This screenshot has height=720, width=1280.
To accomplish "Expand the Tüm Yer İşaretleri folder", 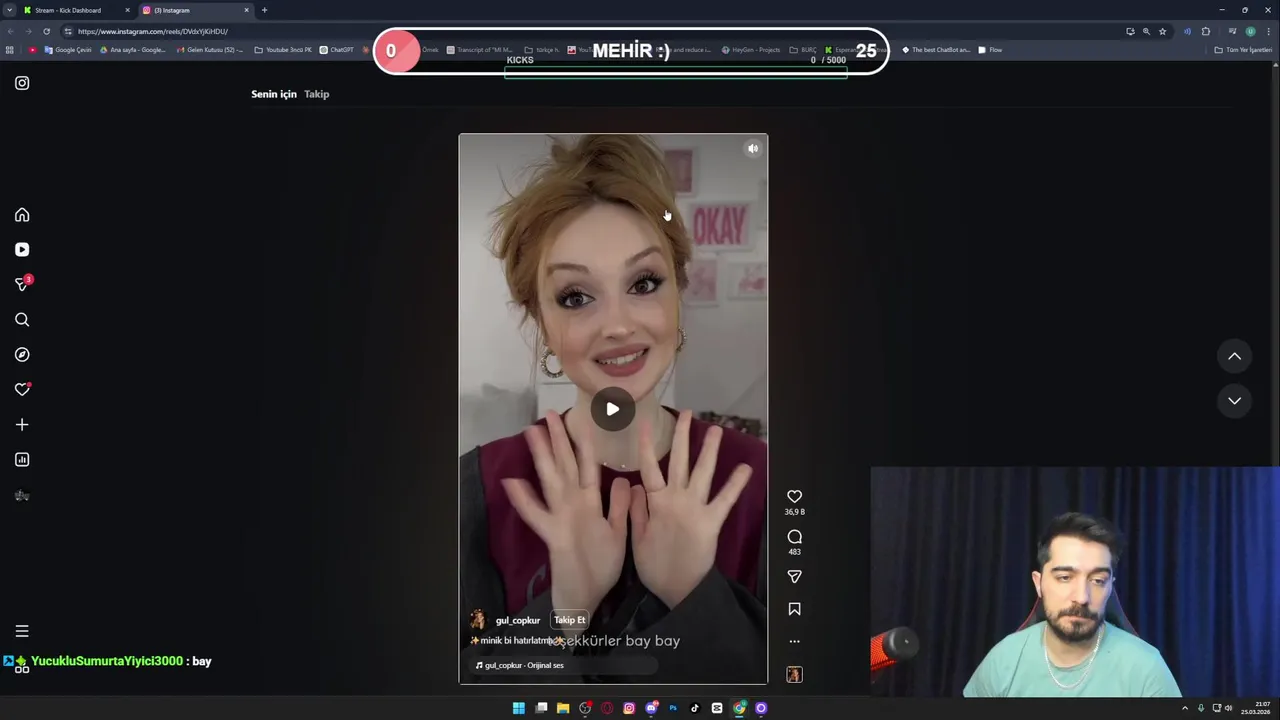I will (1243, 50).
